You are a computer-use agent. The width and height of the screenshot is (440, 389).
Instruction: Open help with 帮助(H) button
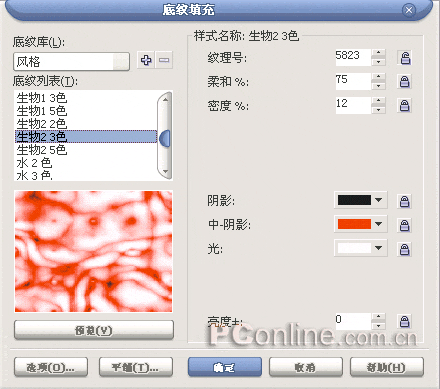[387, 367]
